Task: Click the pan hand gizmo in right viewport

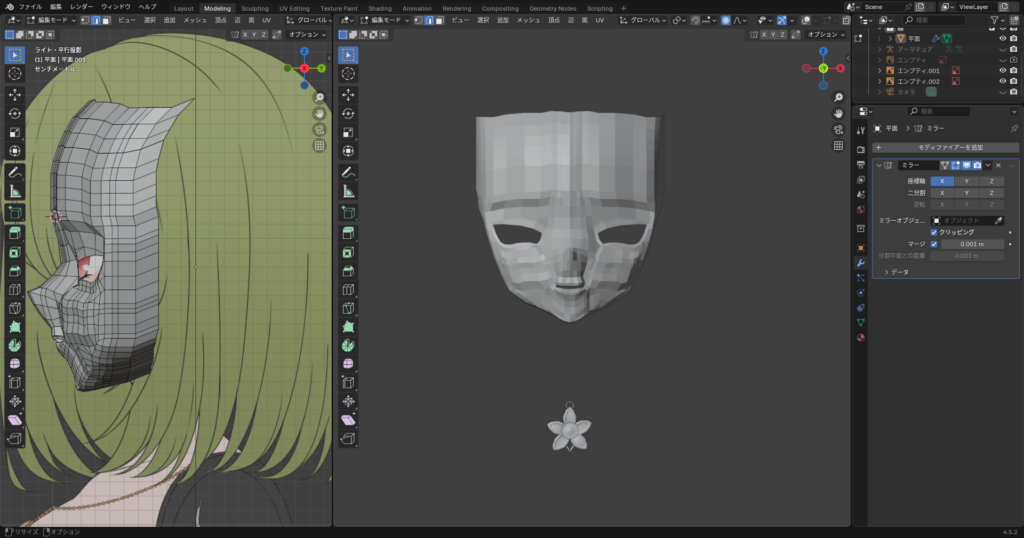Action: 839,114
